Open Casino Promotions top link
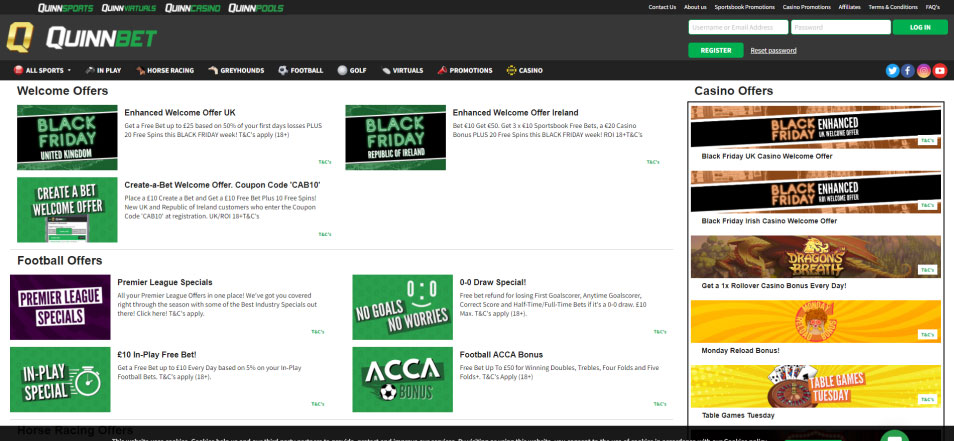The width and height of the screenshot is (954, 441). [806, 7]
